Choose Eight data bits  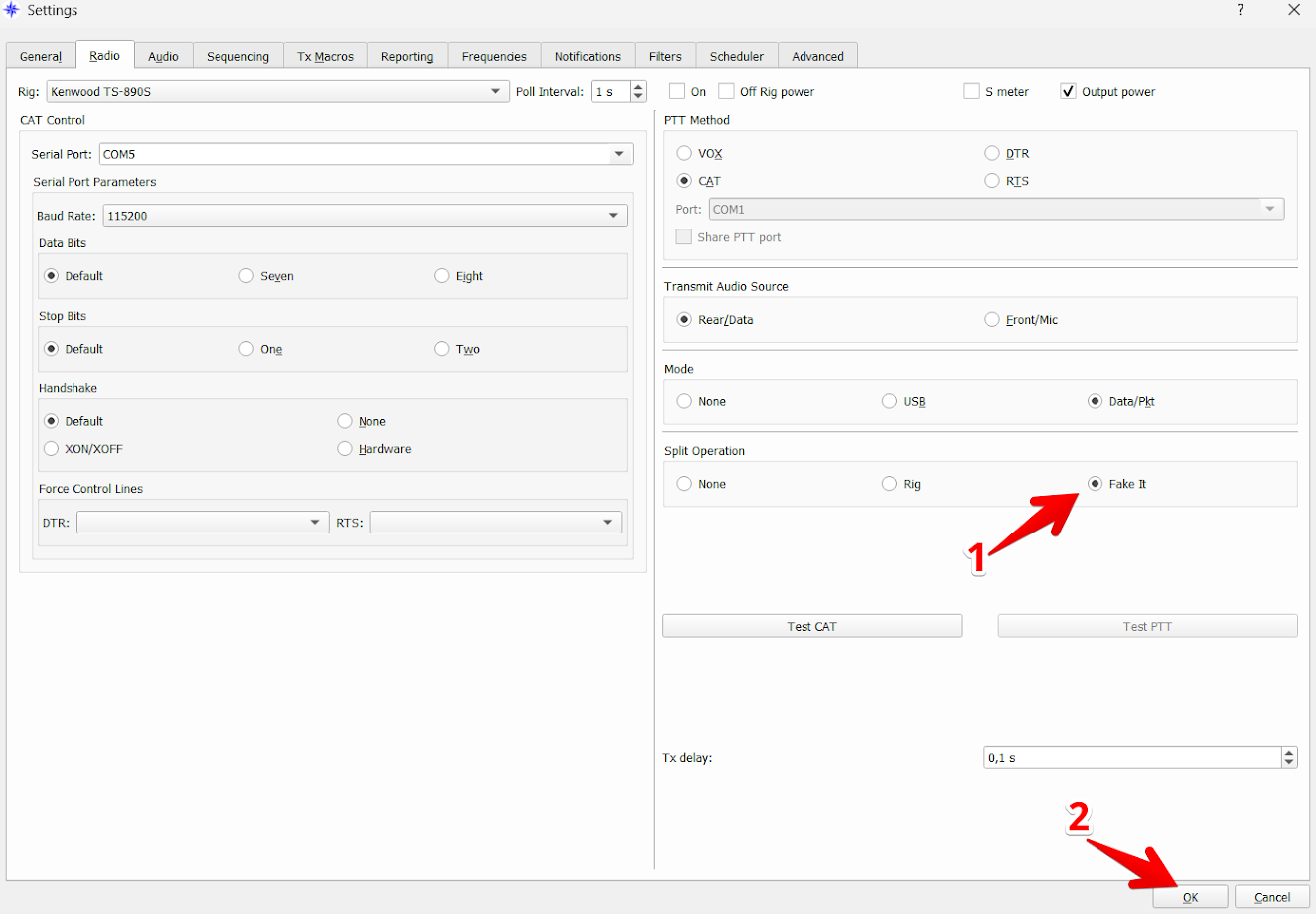pos(442,276)
